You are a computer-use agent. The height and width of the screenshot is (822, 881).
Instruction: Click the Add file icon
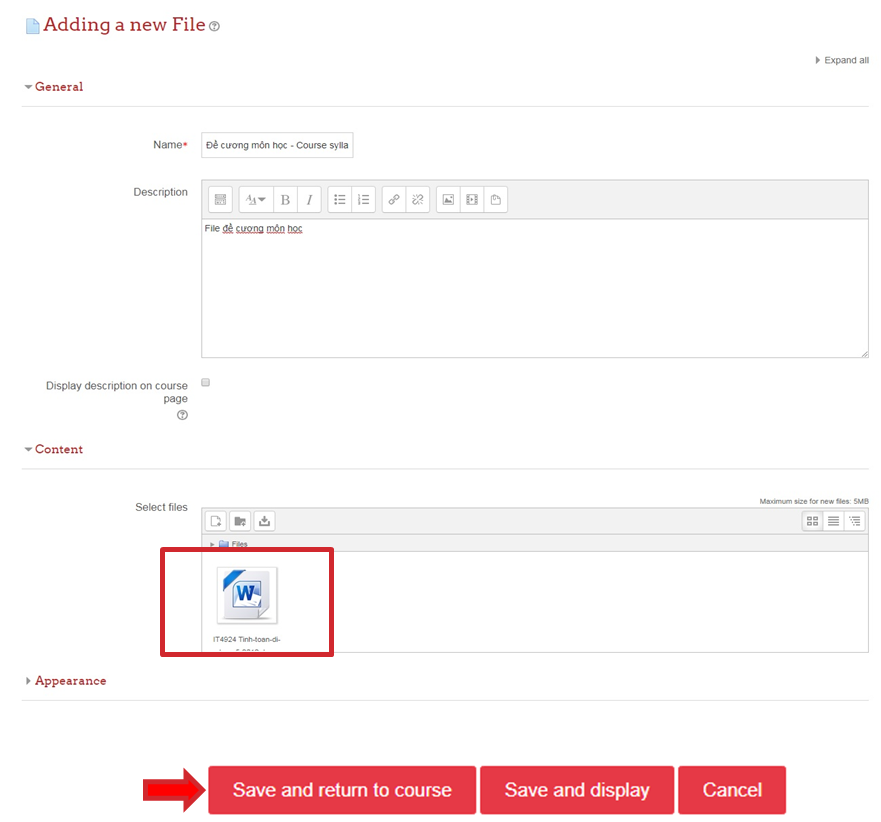[x=216, y=521]
